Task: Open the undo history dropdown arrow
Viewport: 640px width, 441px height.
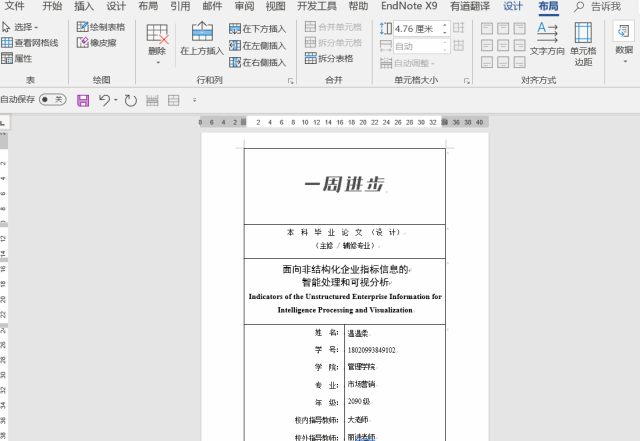Action: 116,100
